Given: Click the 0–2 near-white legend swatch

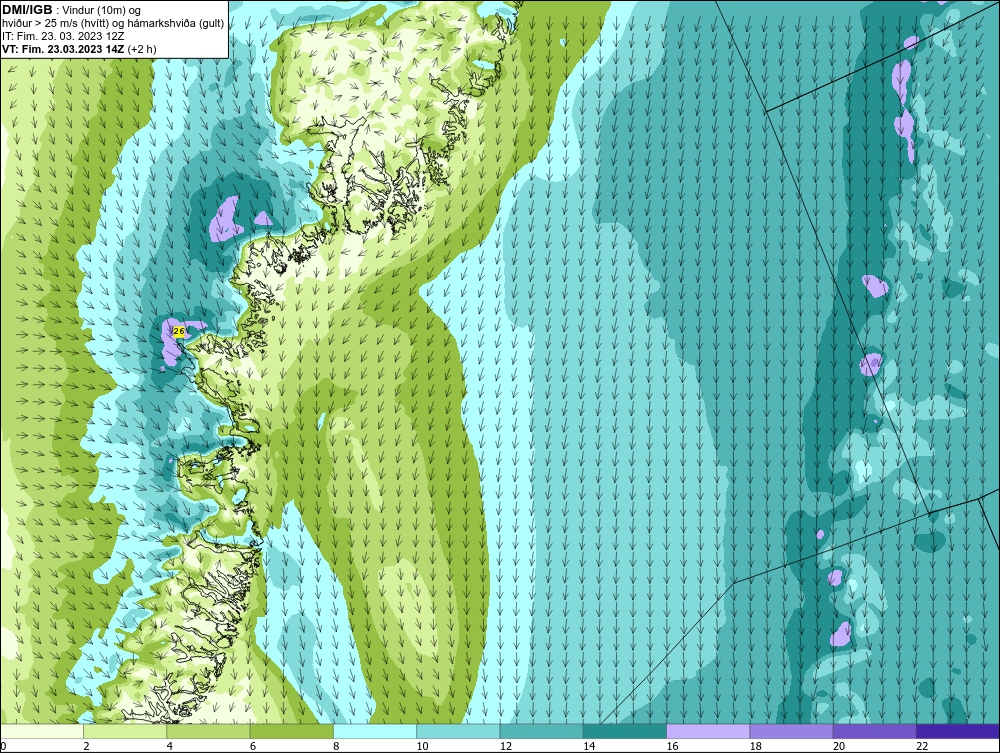Looking at the screenshot, I should (x=41, y=731).
